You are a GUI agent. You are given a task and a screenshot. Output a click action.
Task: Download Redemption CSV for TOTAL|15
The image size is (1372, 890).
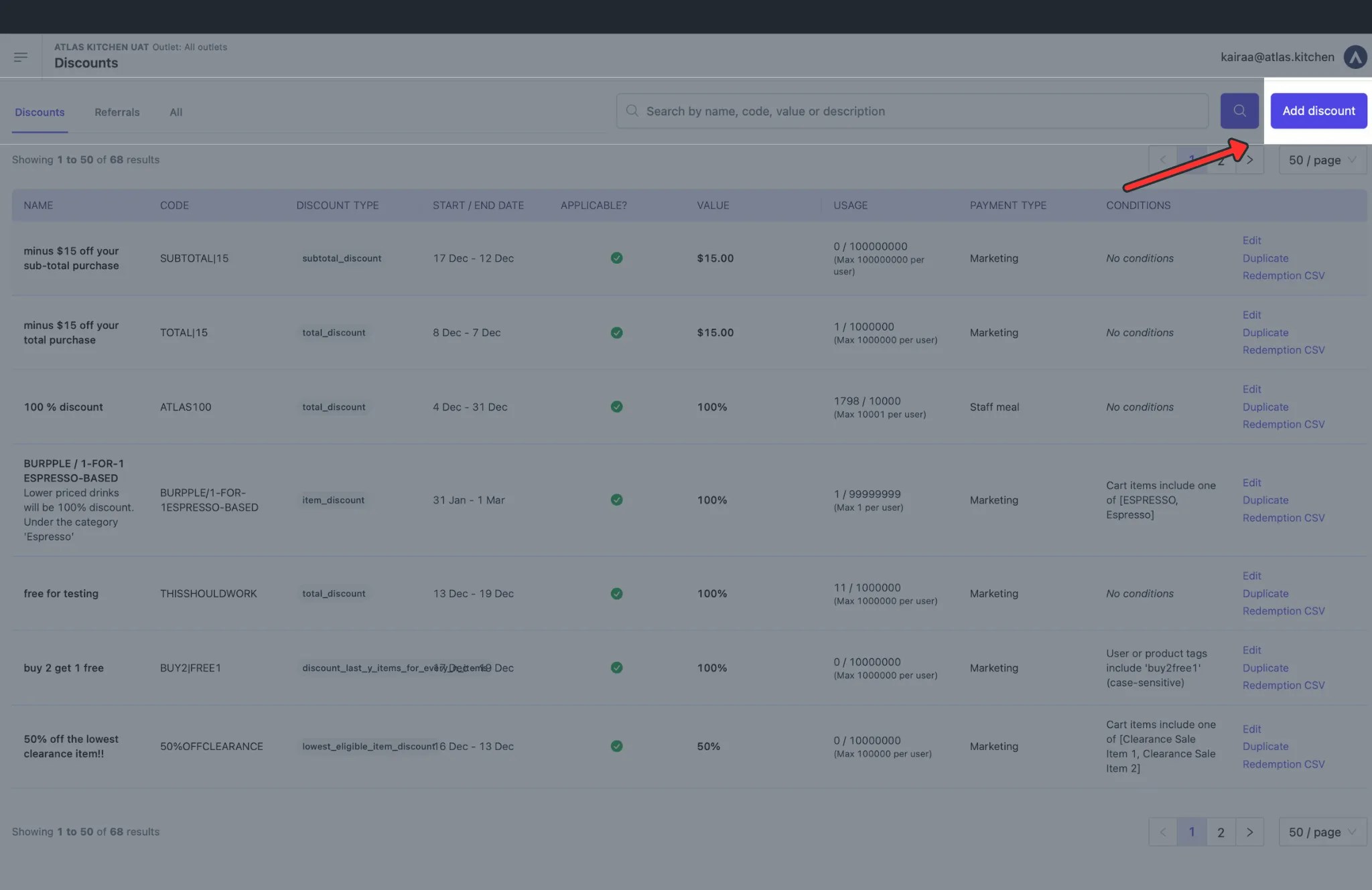coord(1283,350)
